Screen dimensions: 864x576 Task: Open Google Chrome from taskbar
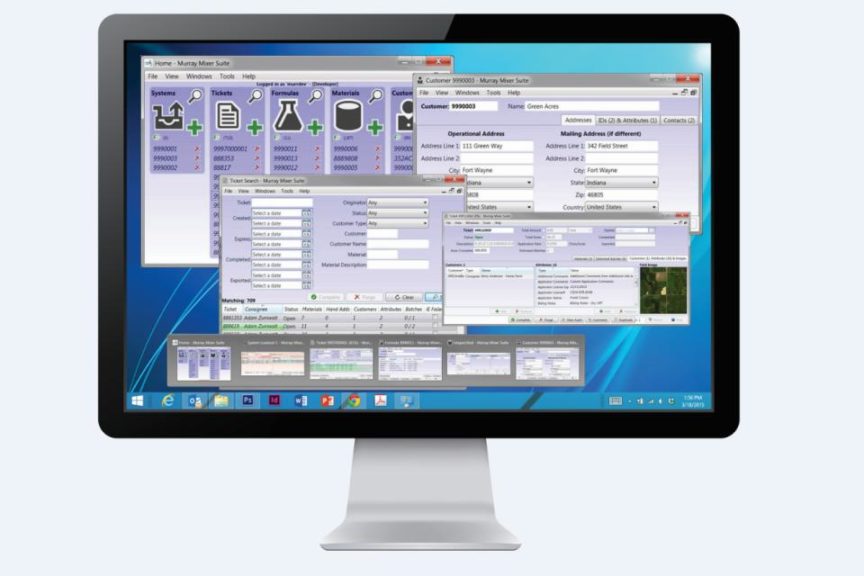click(x=353, y=401)
